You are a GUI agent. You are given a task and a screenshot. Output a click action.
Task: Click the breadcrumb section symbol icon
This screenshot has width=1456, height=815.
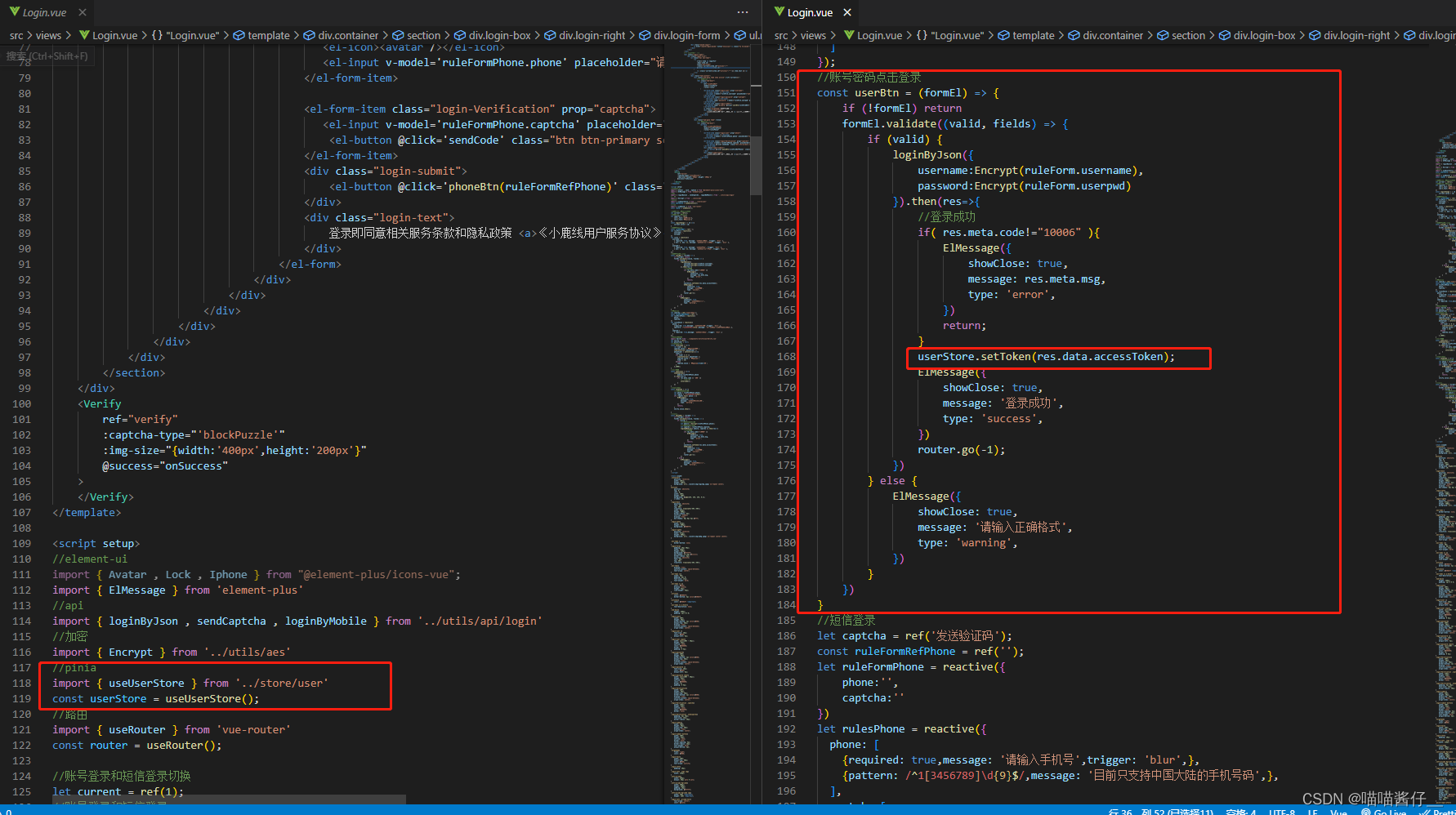click(400, 35)
